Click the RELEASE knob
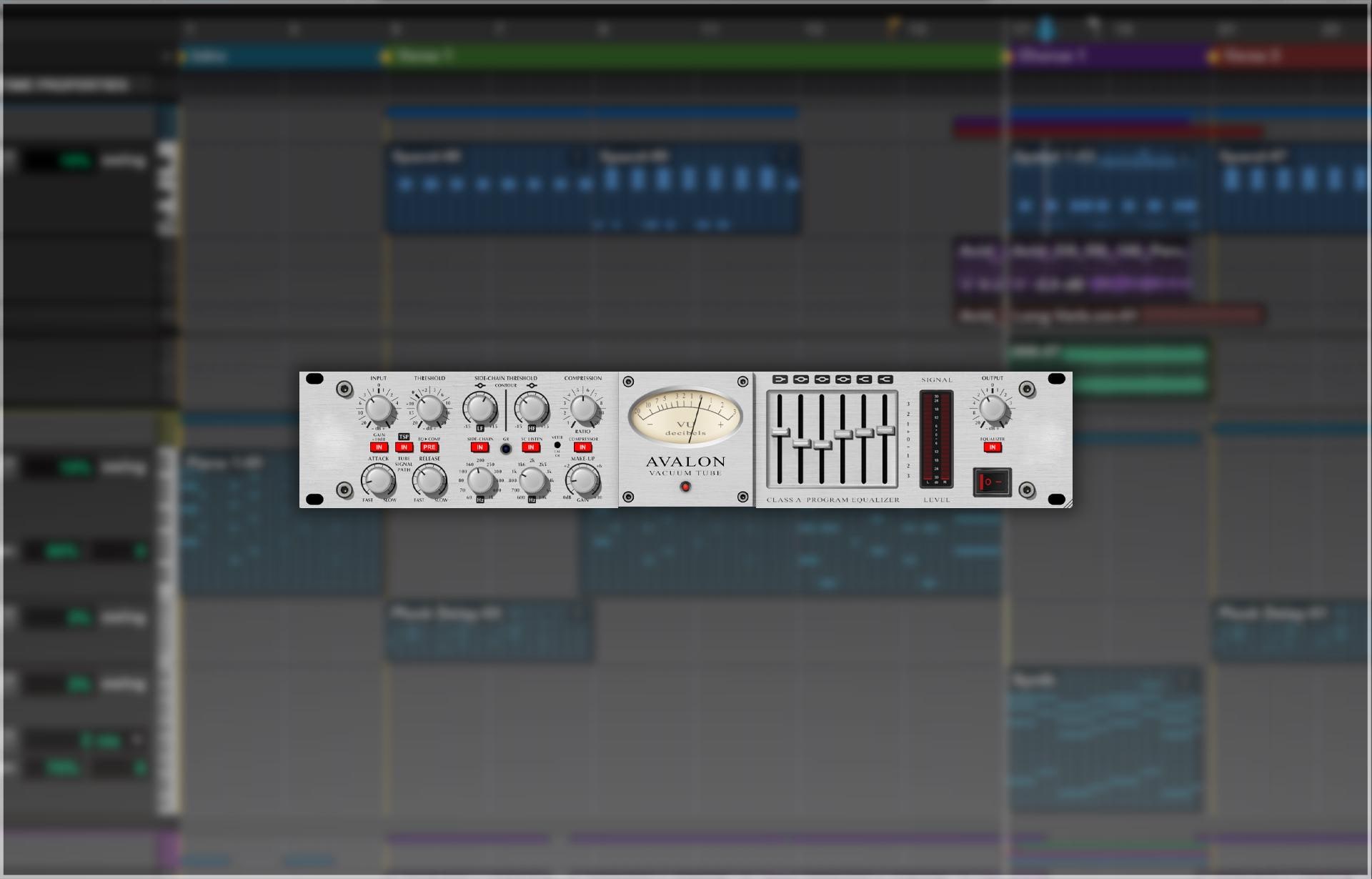The height and width of the screenshot is (879, 1372). [429, 480]
